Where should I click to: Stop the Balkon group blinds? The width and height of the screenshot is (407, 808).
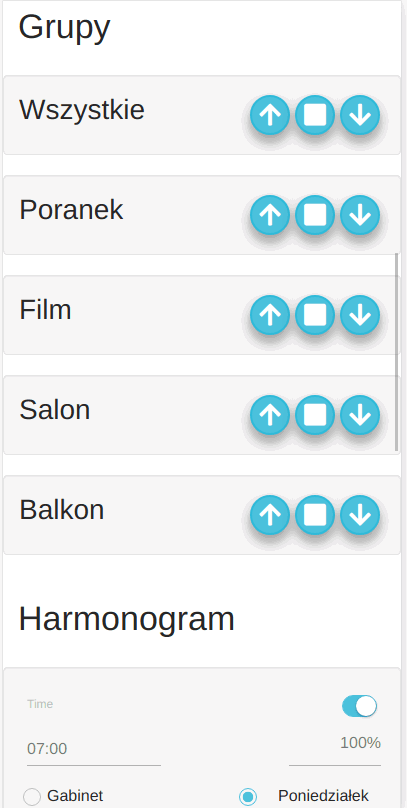pos(315,515)
